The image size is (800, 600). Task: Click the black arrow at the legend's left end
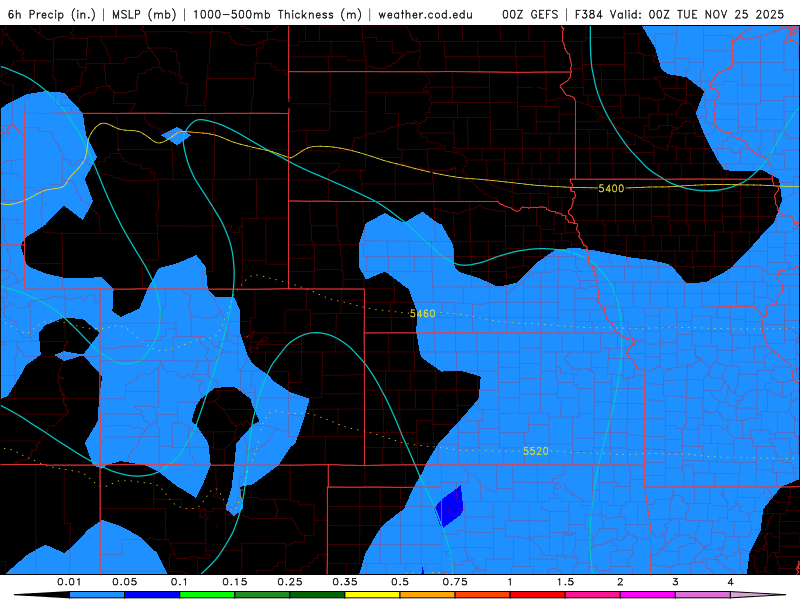pos(42,595)
